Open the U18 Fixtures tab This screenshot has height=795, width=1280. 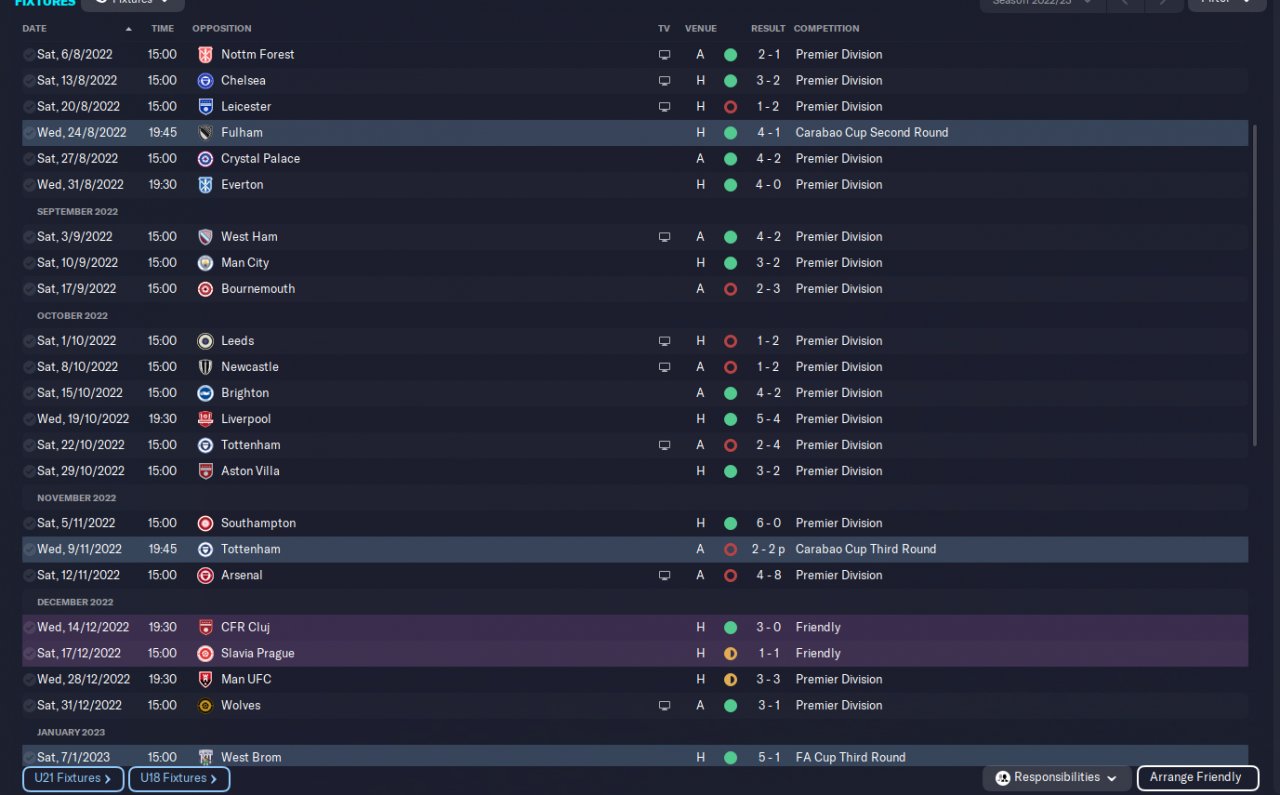point(179,778)
